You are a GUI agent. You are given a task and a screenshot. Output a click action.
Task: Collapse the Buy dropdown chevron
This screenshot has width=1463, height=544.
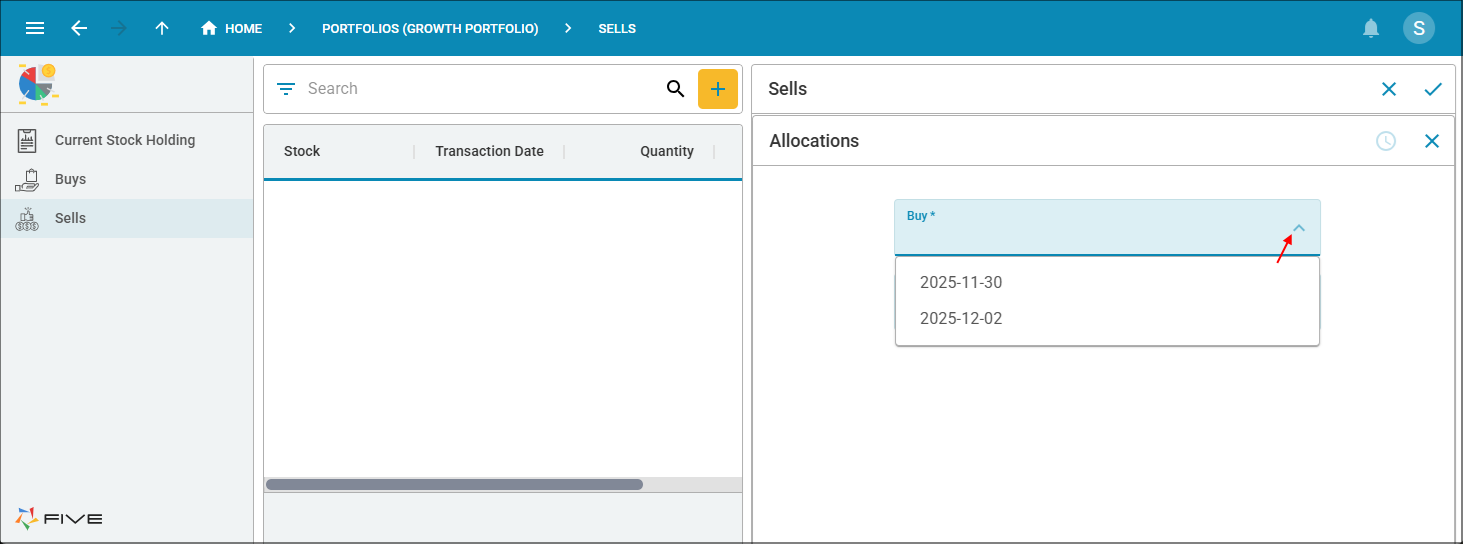click(1299, 228)
